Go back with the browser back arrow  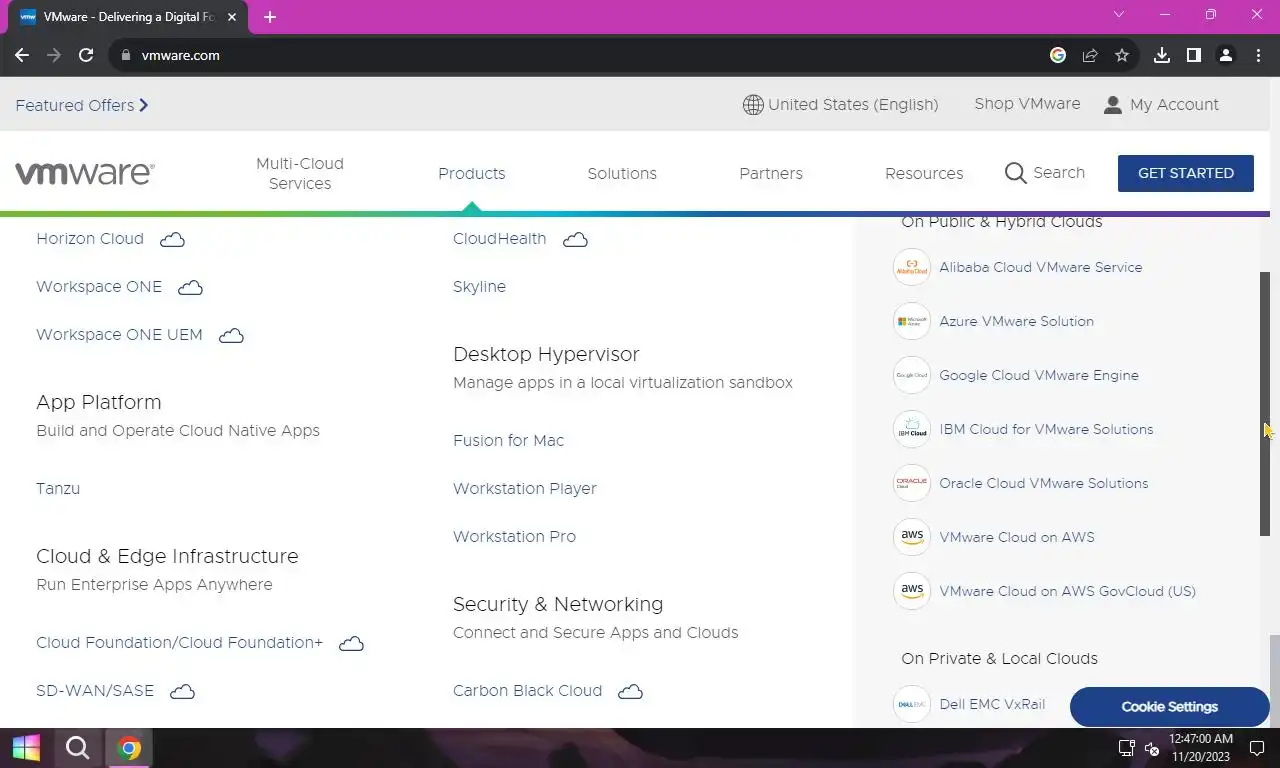tap(22, 55)
